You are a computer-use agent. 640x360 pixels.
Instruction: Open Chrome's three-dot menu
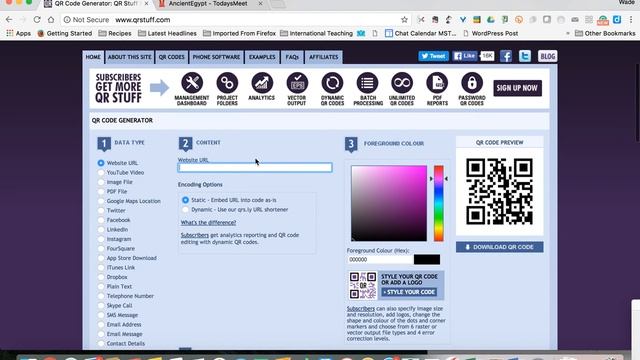pos(631,20)
